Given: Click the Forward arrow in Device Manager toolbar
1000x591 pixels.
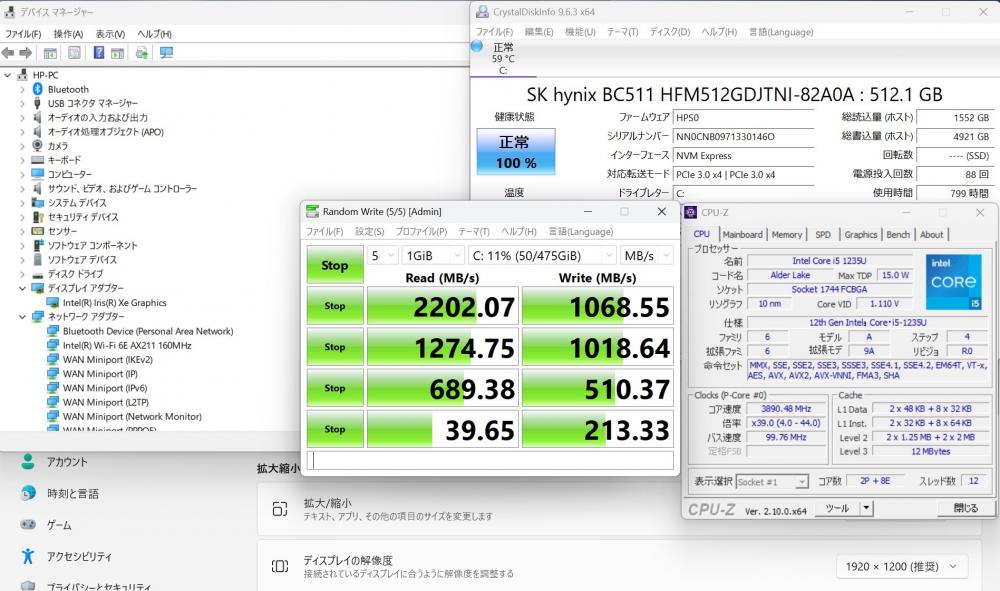Looking at the screenshot, I should tap(26, 53).
